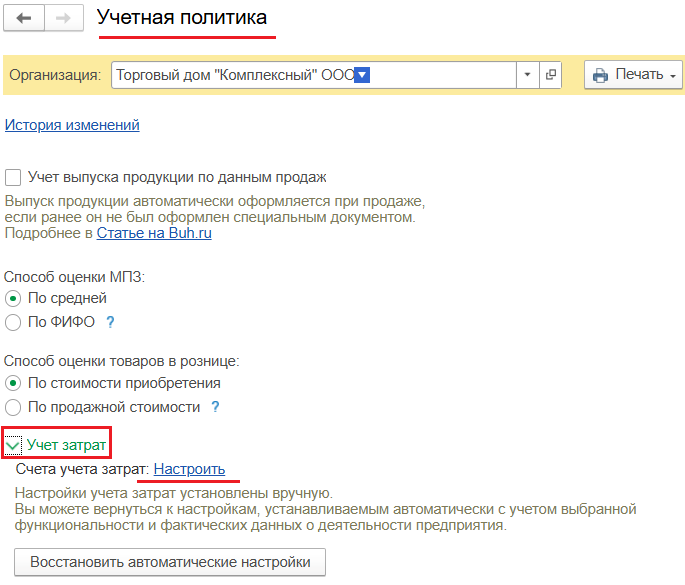Open the selected organization card icon

pos(550,75)
